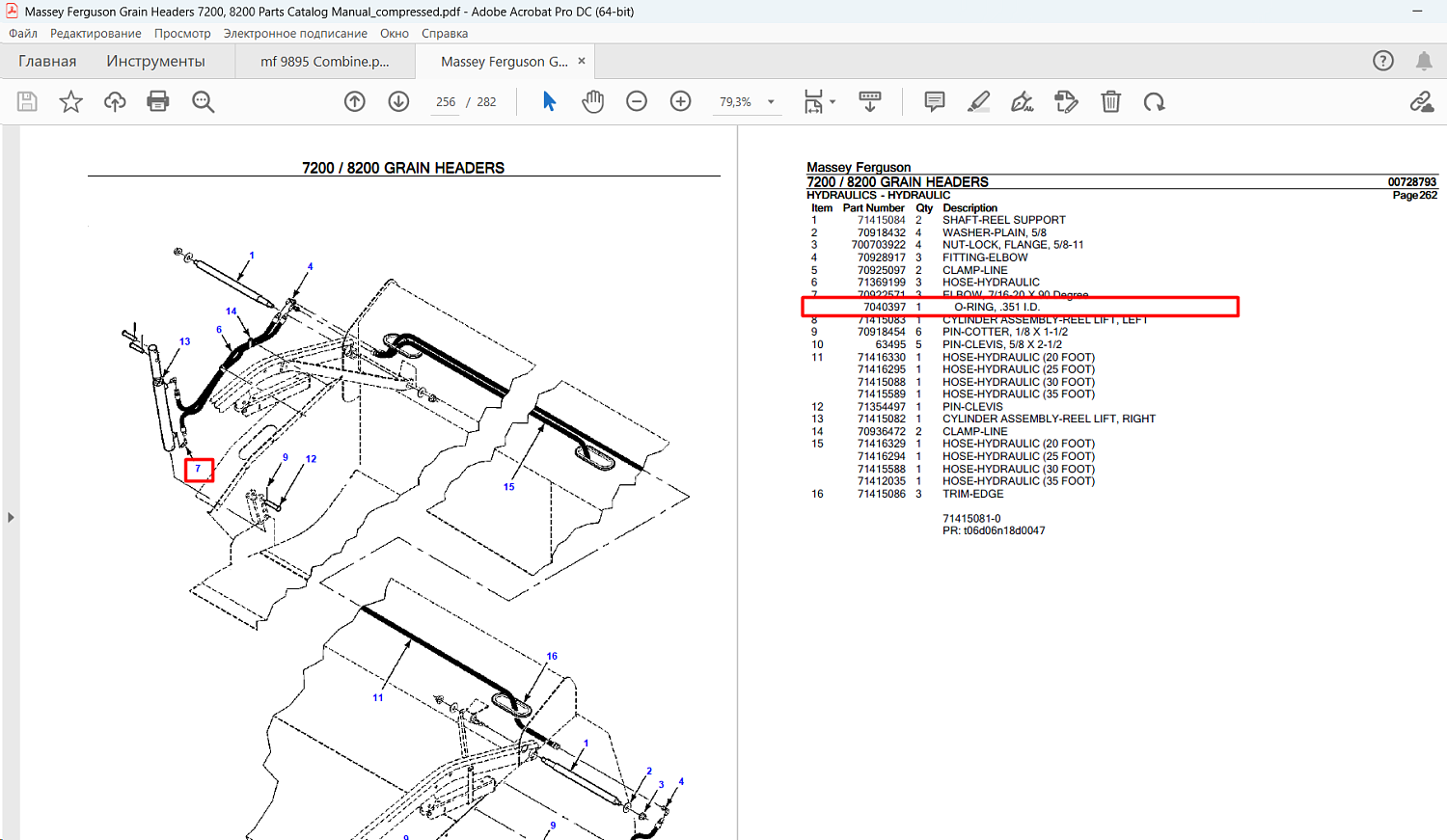Click the Save file icon
The image size is (1447, 840).
[27, 101]
